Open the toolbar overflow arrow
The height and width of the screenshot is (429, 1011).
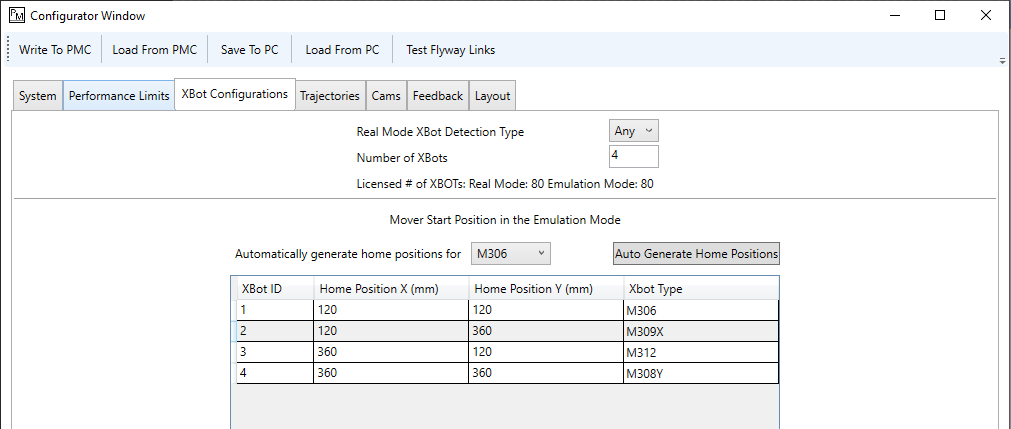click(1002, 60)
